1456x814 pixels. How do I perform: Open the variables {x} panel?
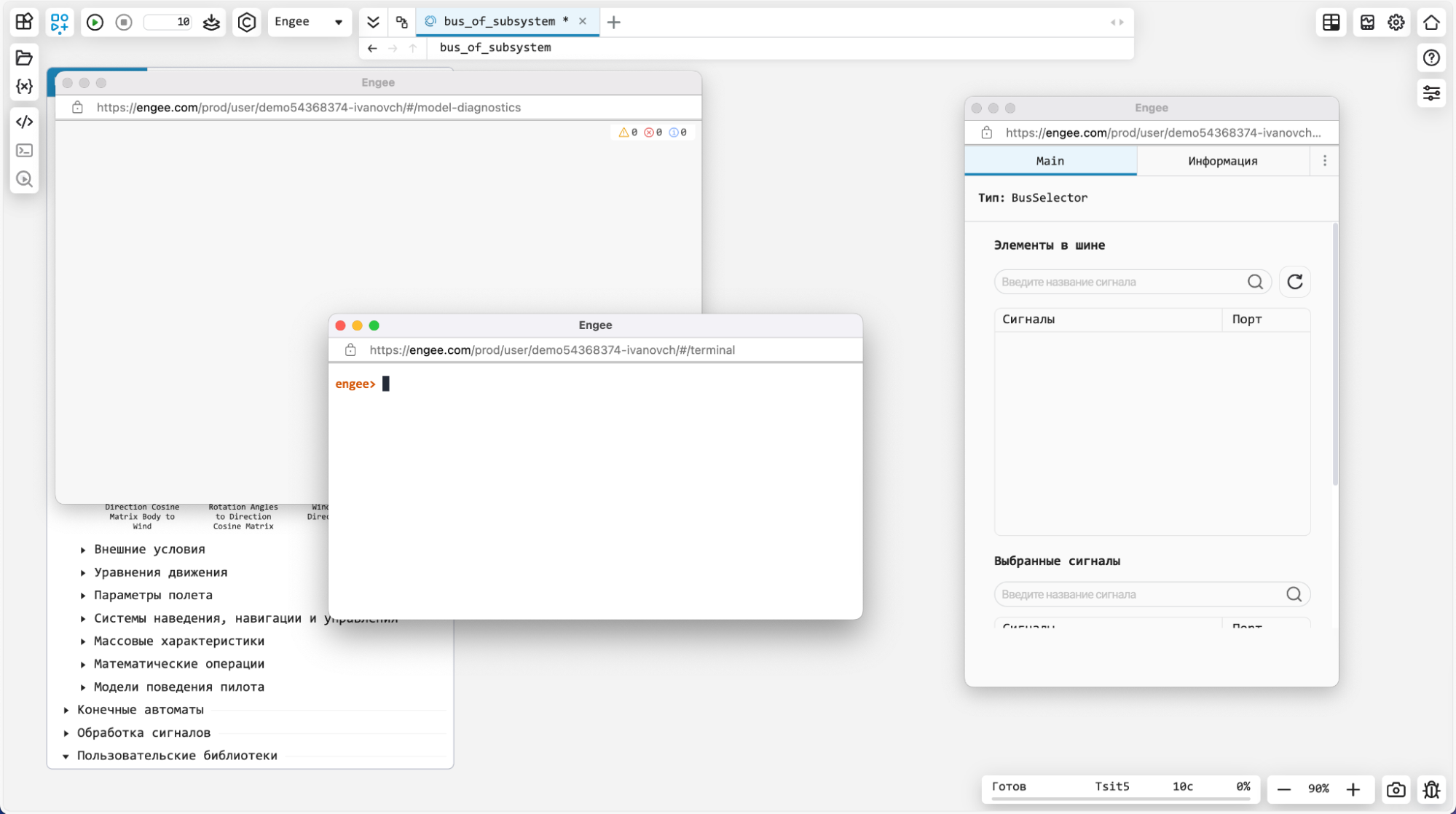click(24, 87)
